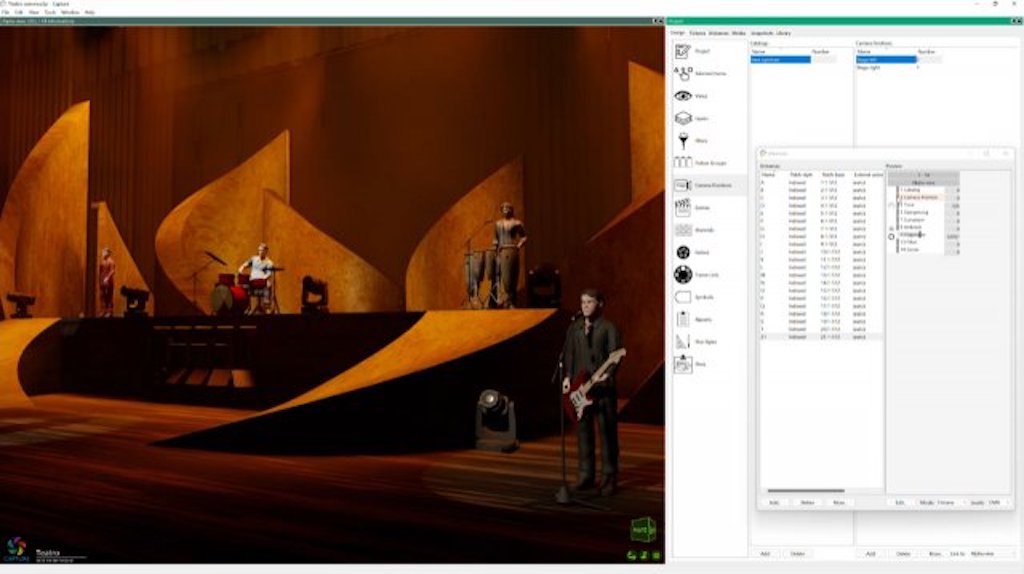This screenshot has width=1024, height=574.
Task: Open the Project category icon
Action: tap(683, 51)
